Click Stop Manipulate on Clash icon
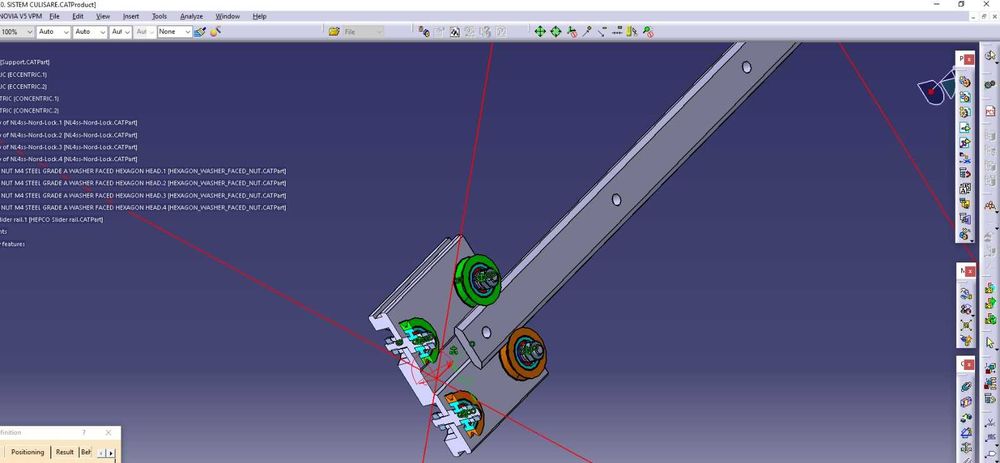This screenshot has width=1000, height=463. coord(966,339)
